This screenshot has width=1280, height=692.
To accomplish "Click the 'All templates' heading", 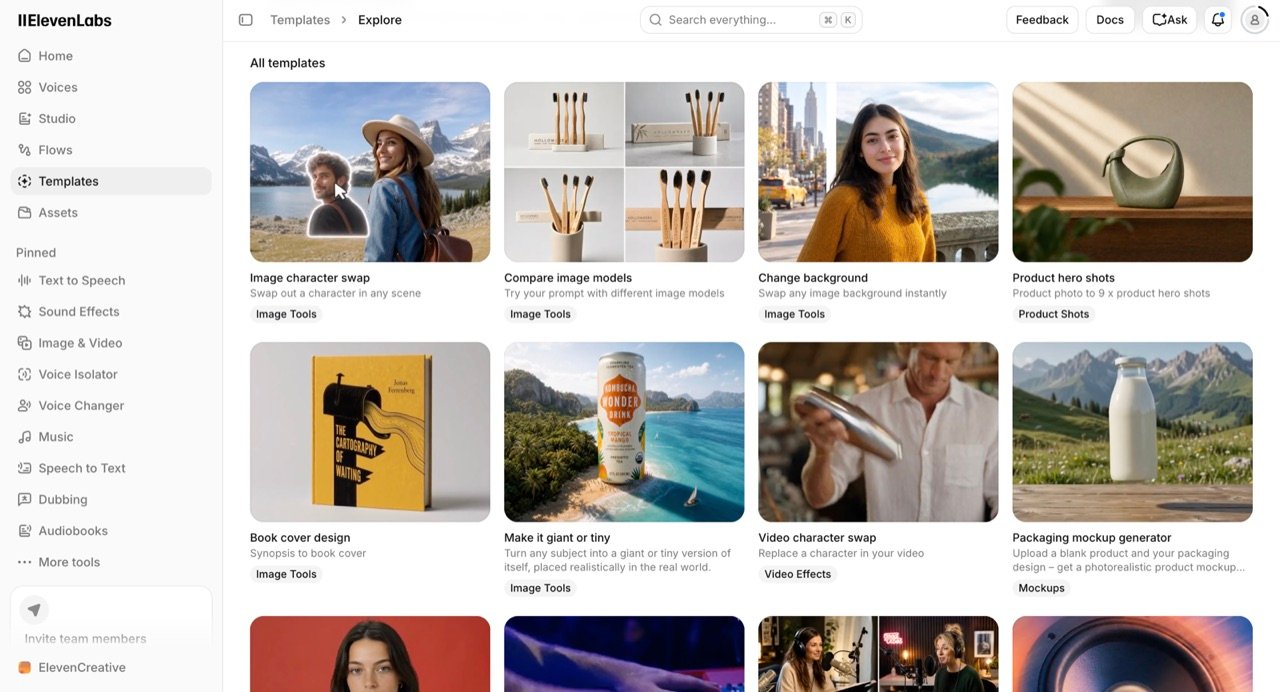I will click(x=287, y=63).
